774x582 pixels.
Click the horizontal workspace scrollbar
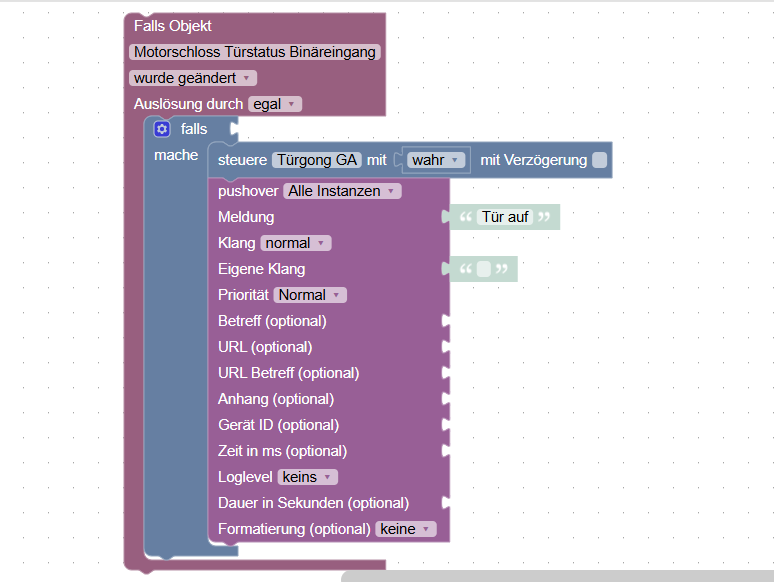tap(557, 576)
